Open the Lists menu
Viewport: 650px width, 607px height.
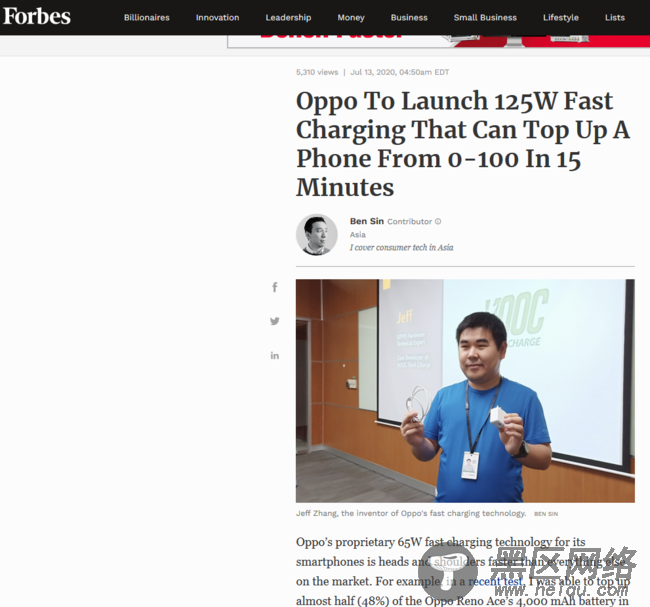615,17
